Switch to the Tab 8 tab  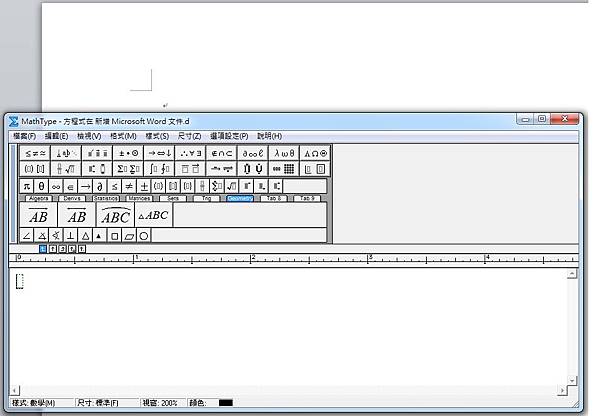pos(274,198)
